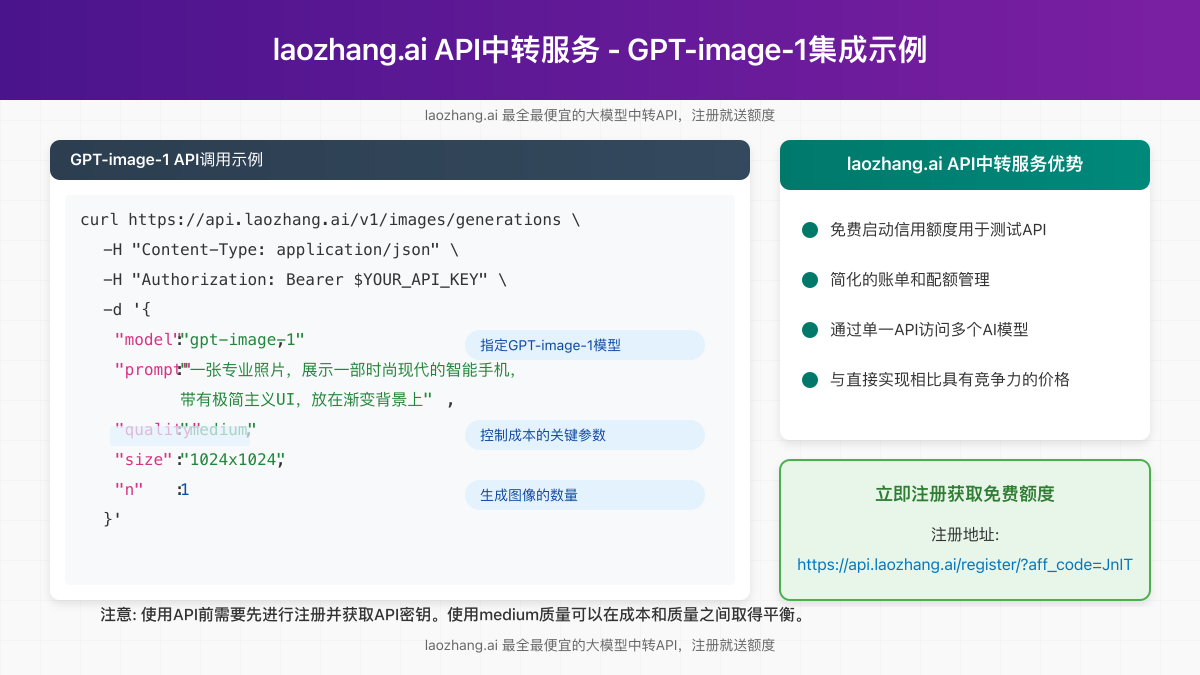This screenshot has width=1200, height=675.
Task: Select the text 与直接实现相比具有竞争力的价格
Action: click(x=950, y=380)
